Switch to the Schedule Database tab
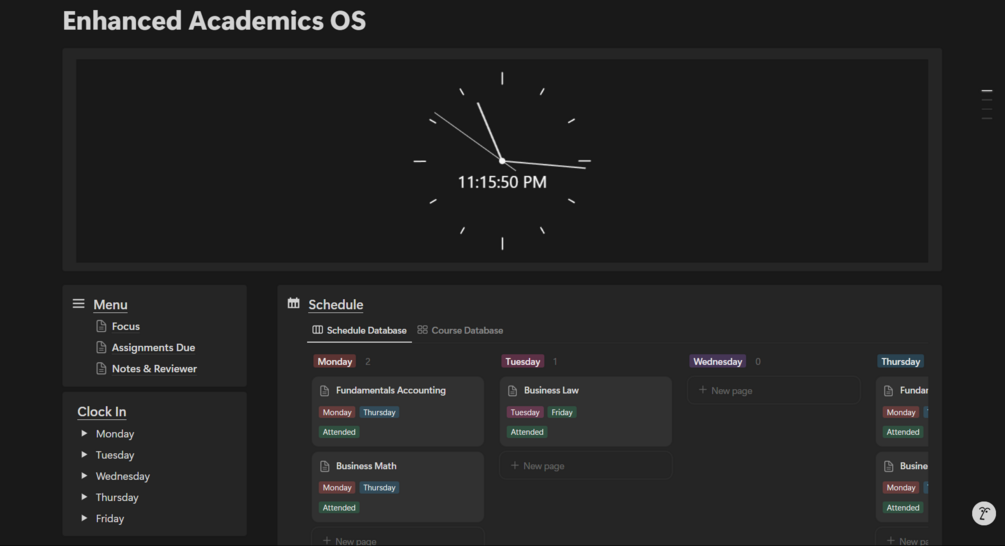The height and width of the screenshot is (546, 1005). [x=360, y=331]
